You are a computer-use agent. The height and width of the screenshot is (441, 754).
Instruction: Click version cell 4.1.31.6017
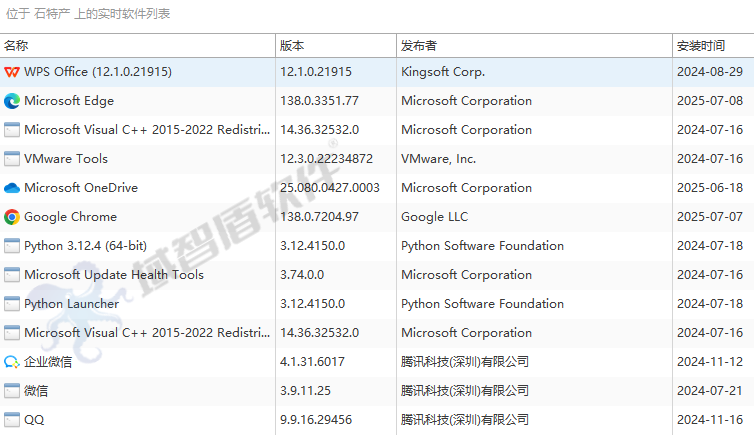pyautogui.click(x=313, y=362)
